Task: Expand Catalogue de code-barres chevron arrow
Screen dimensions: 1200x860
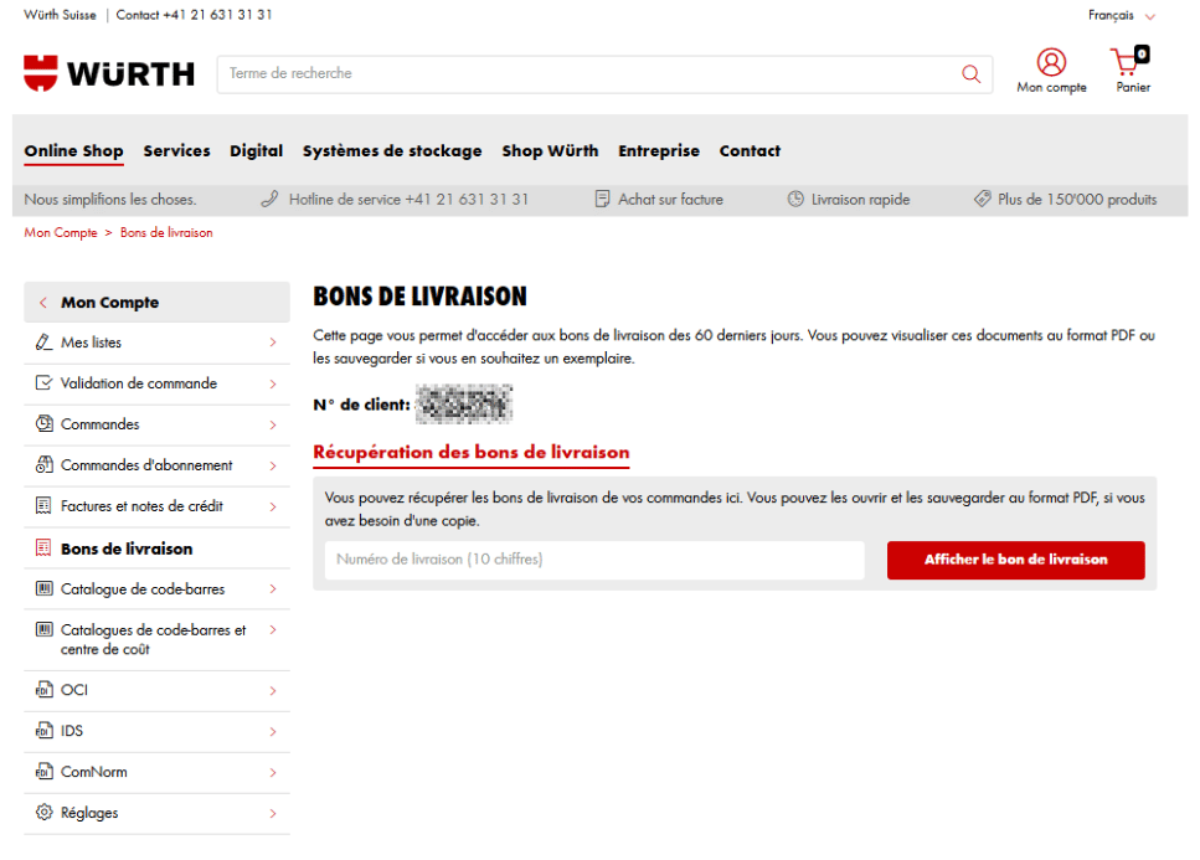Action: (273, 589)
